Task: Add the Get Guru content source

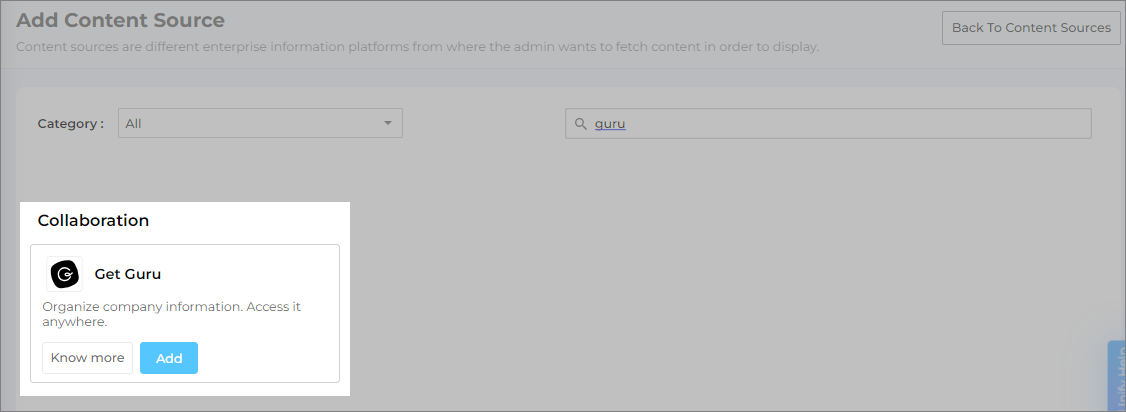Action: 169,358
